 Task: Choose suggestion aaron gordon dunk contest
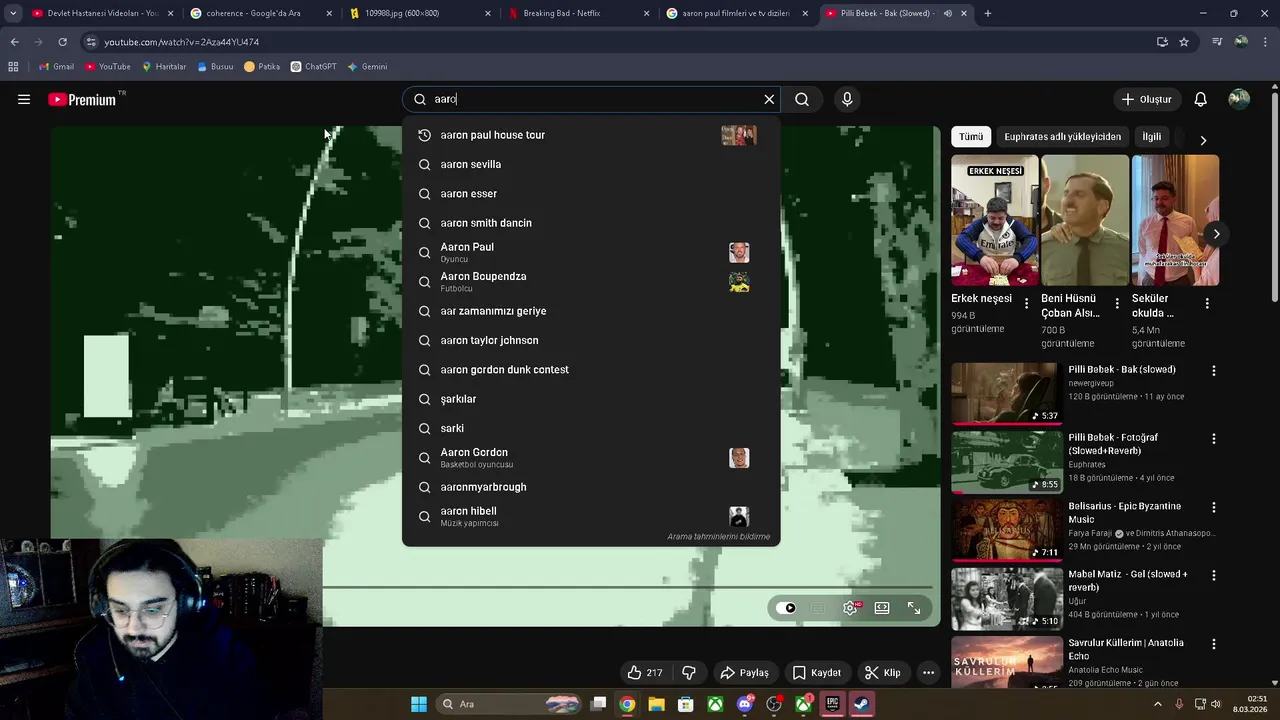coord(590,370)
